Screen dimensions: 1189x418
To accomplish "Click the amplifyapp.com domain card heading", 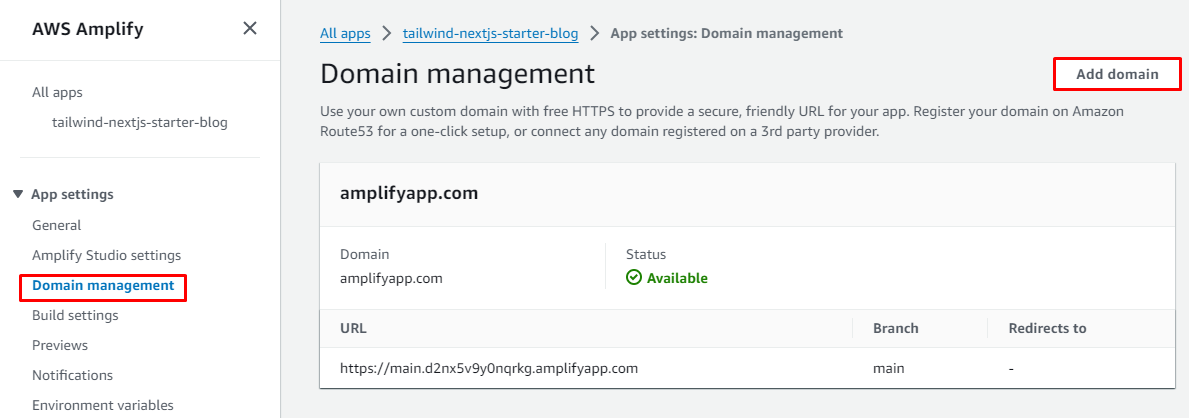I will pos(409,193).
